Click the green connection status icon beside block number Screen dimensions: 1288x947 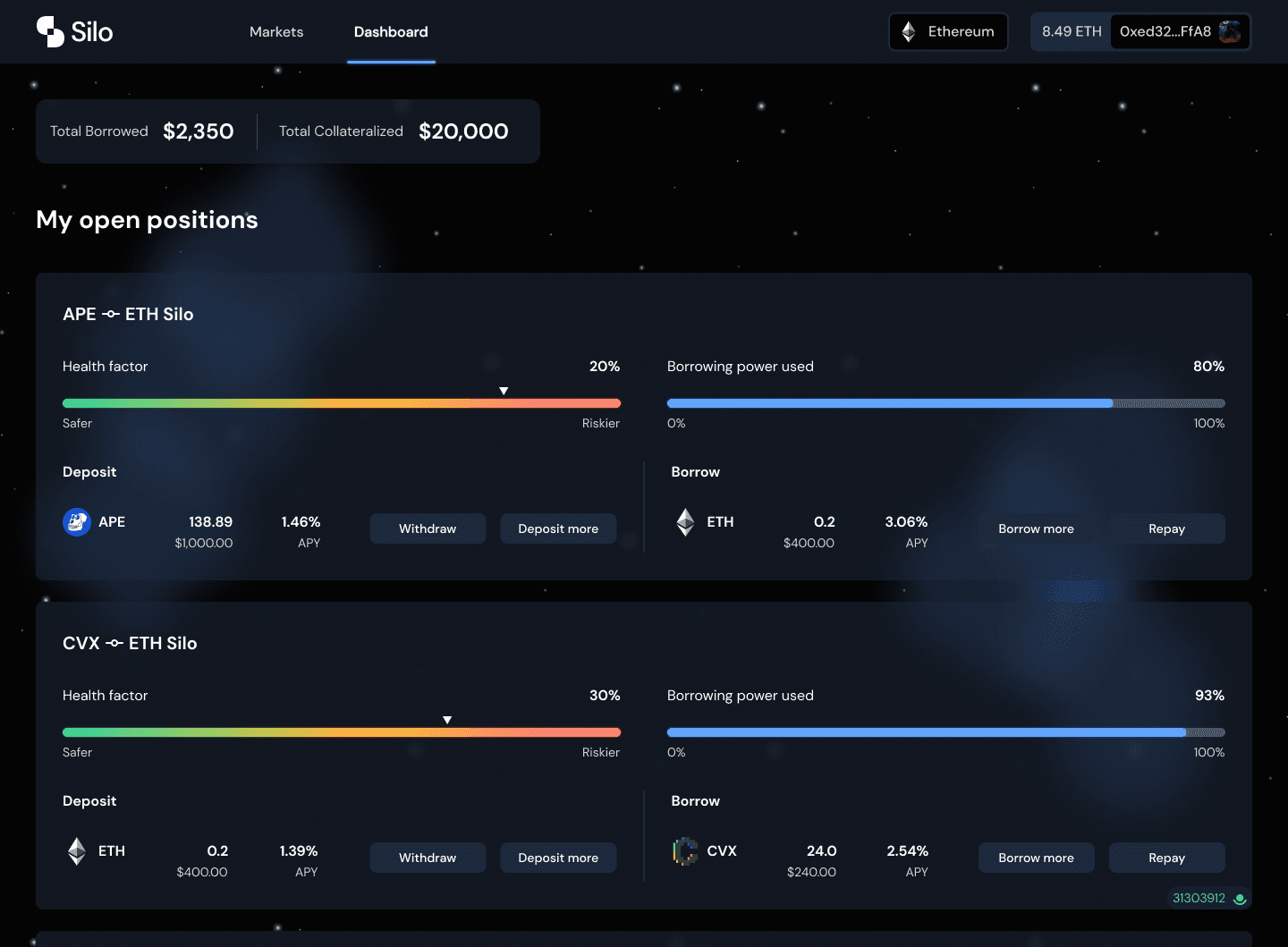[1239, 898]
